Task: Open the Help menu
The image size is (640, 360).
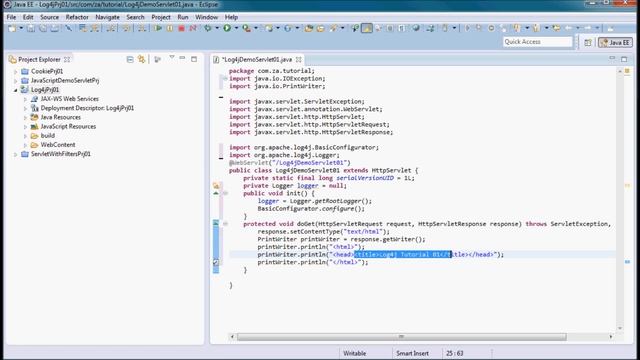Action: coord(231,17)
